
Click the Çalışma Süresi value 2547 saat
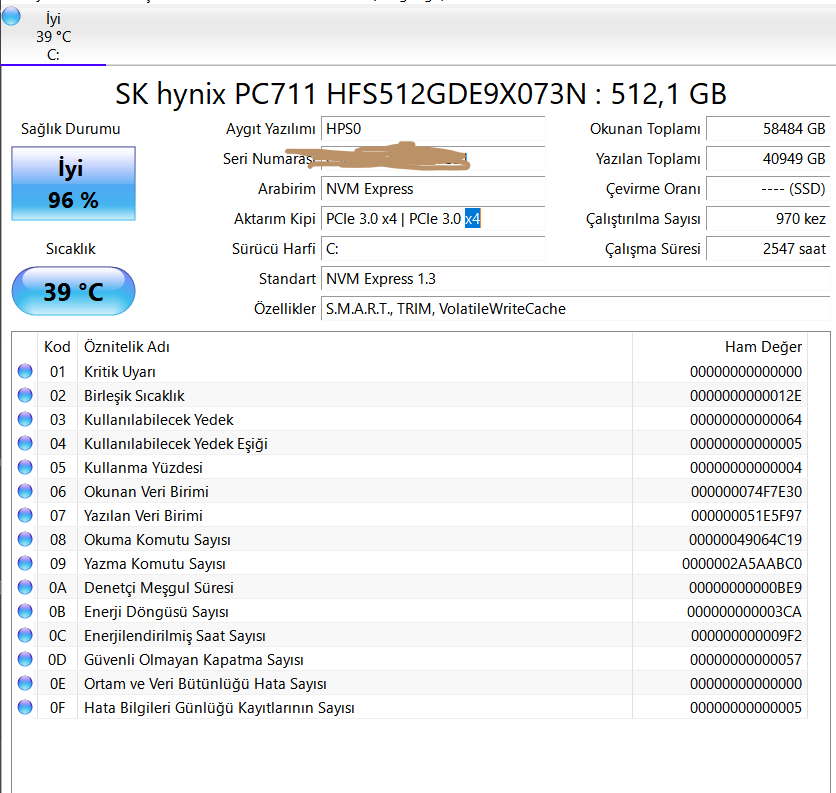click(x=768, y=249)
